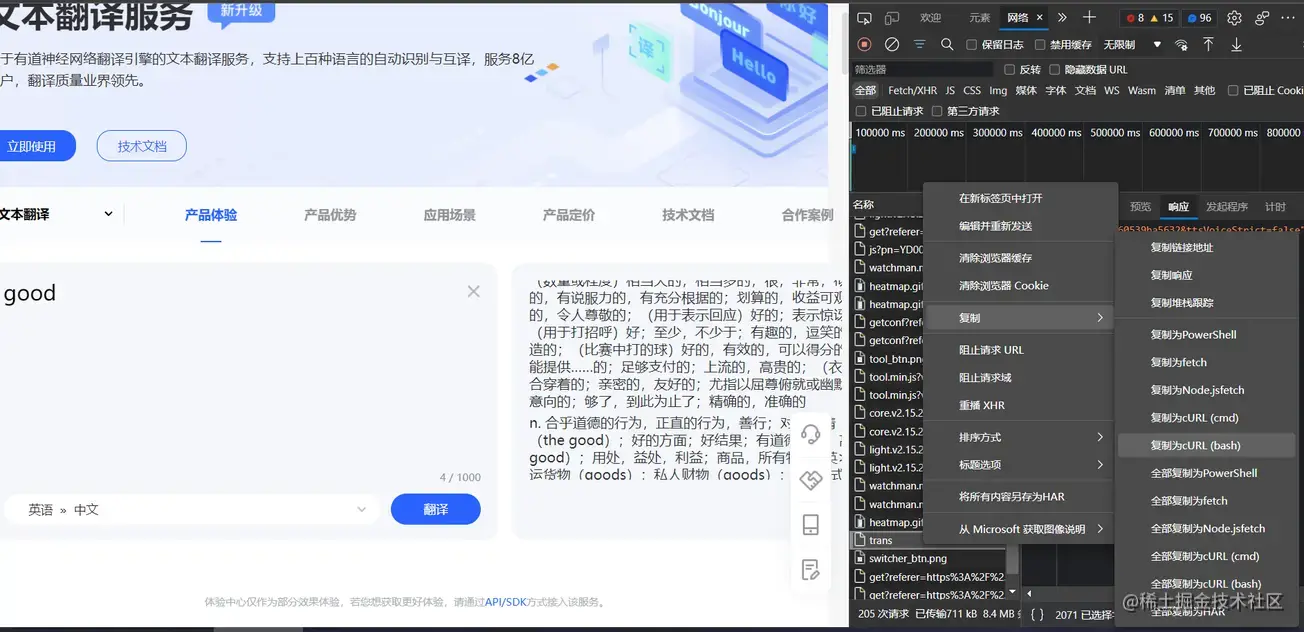This screenshot has width=1304, height=632.
Task: Close the 网络 tab with its x
Action: pyautogui.click(x=1040, y=18)
